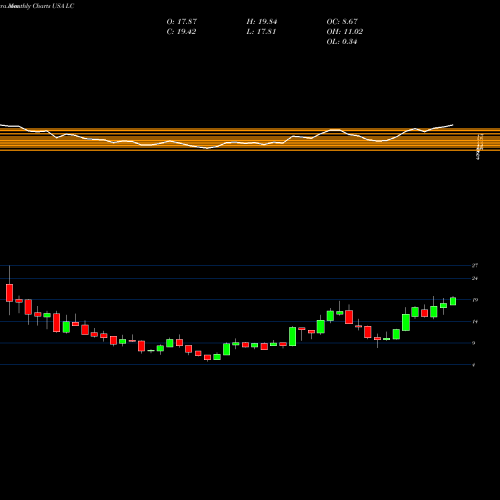Click the 'OC: 8.67' value
The width and height of the screenshot is (500, 500).
point(342,22)
